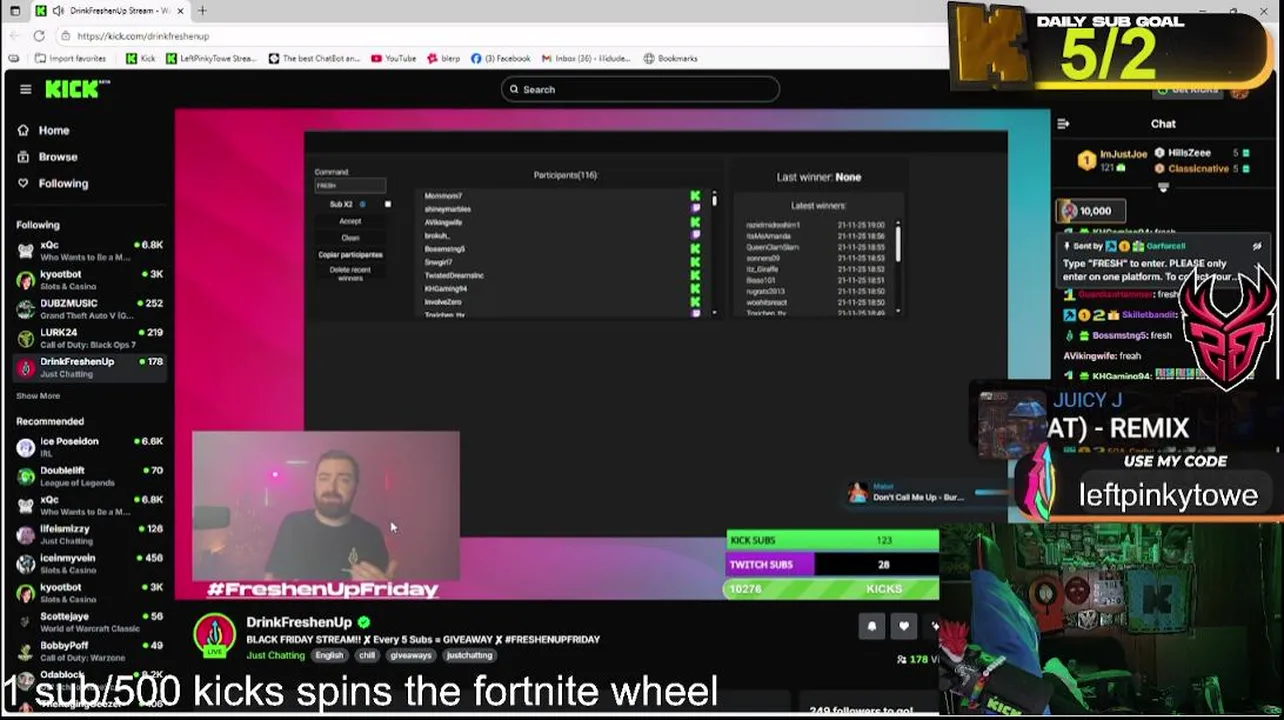The width and height of the screenshot is (1284, 720).
Task: Click the DrinkFreshenUp channel name below the video
Action: click(299, 622)
